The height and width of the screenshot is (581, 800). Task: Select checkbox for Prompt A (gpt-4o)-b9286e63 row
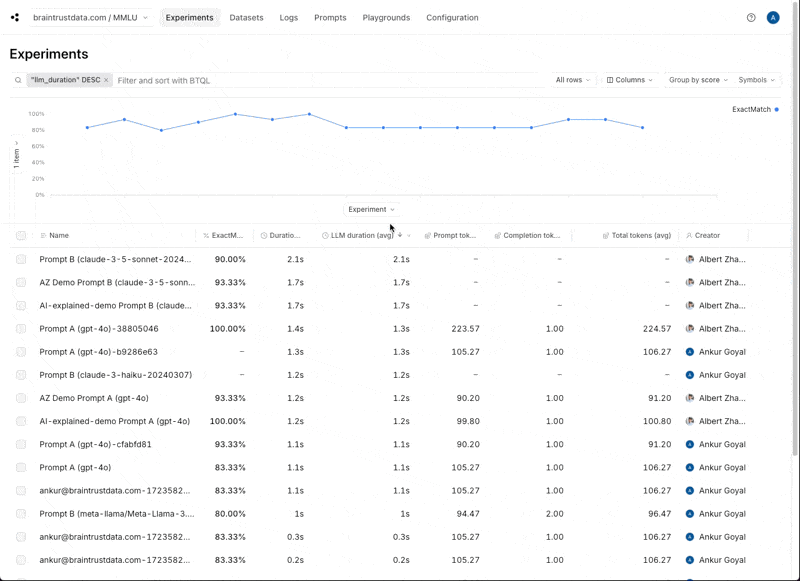pyautogui.click(x=21, y=352)
